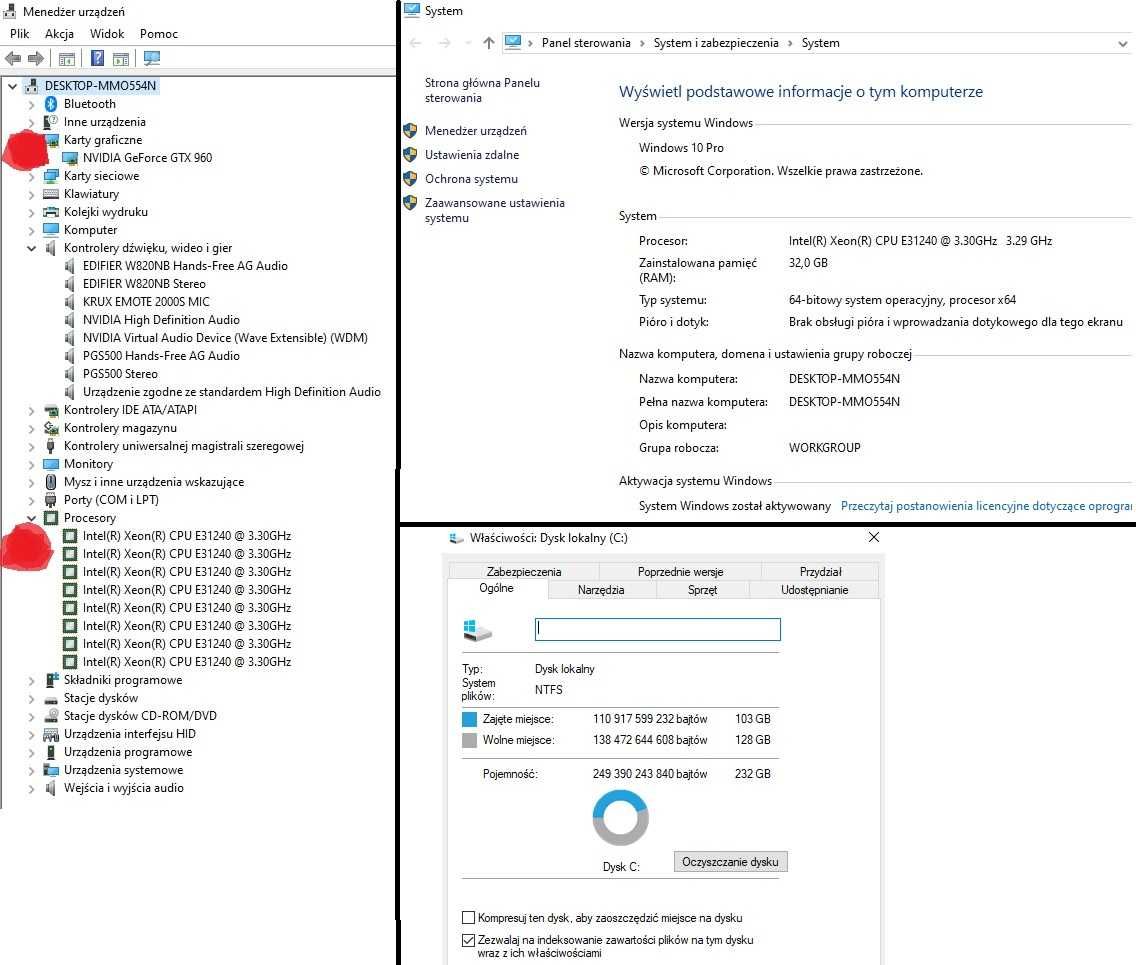
Task: Click the blue Zajęte miejsce color square
Action: 469,719
